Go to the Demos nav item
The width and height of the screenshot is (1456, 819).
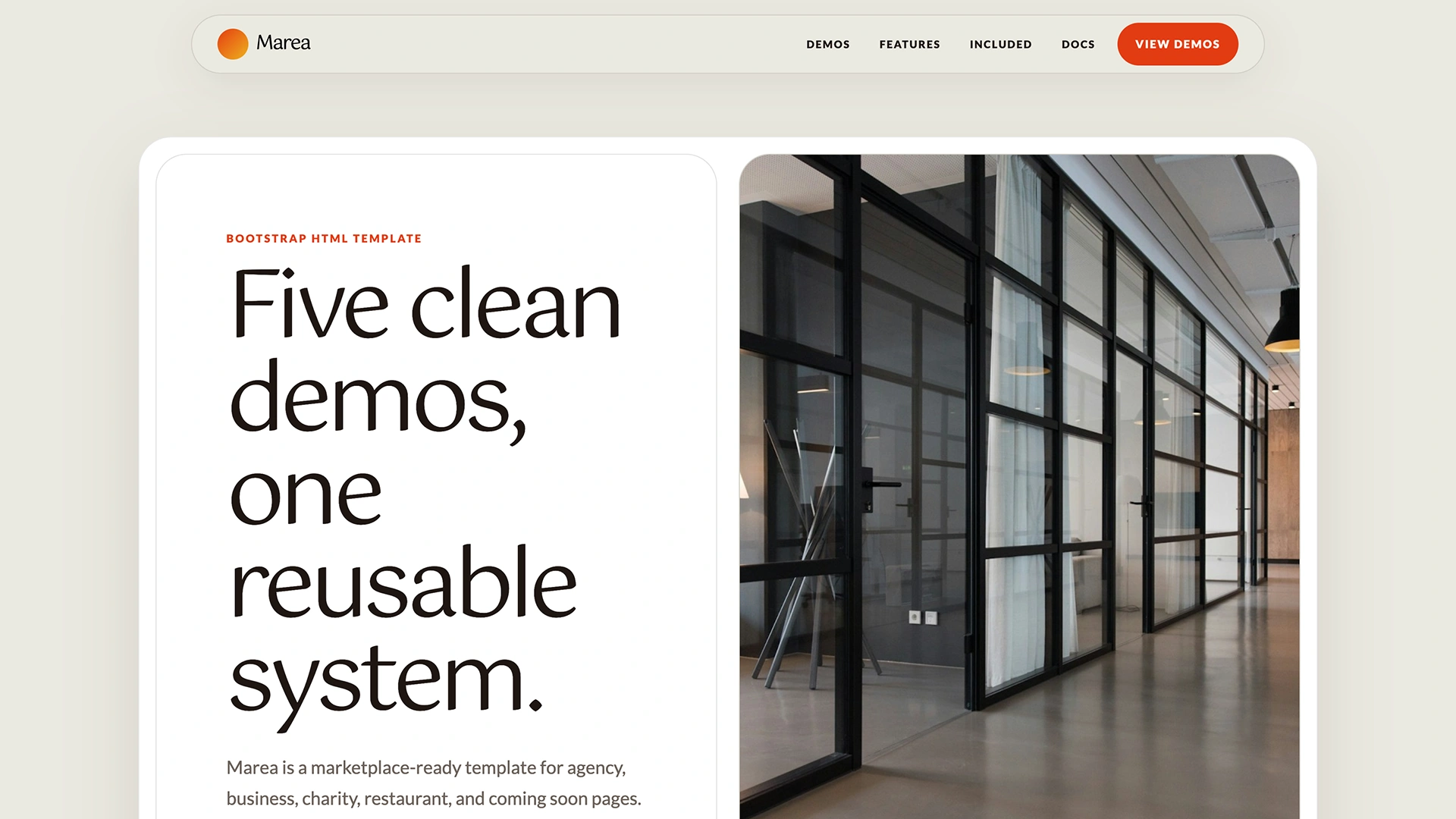pyautogui.click(x=828, y=44)
